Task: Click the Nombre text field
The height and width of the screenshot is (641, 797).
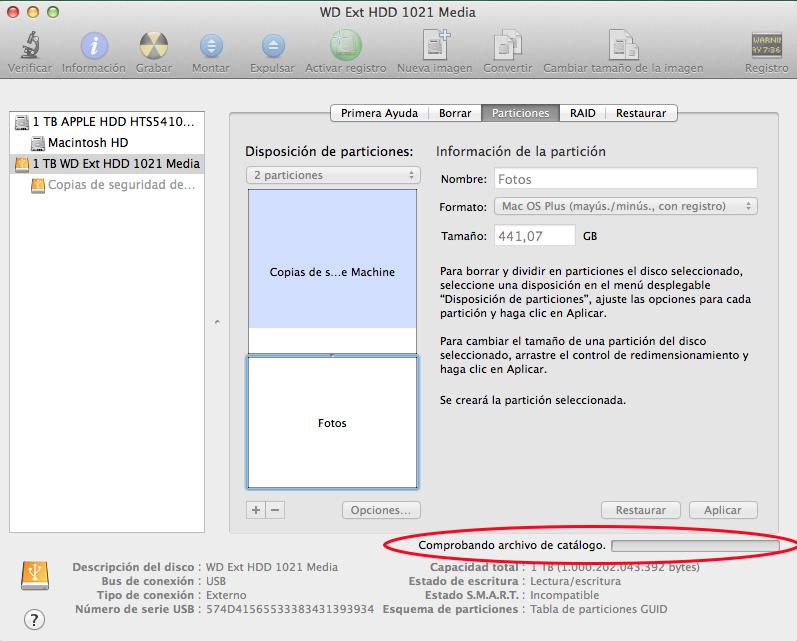Action: [626, 179]
